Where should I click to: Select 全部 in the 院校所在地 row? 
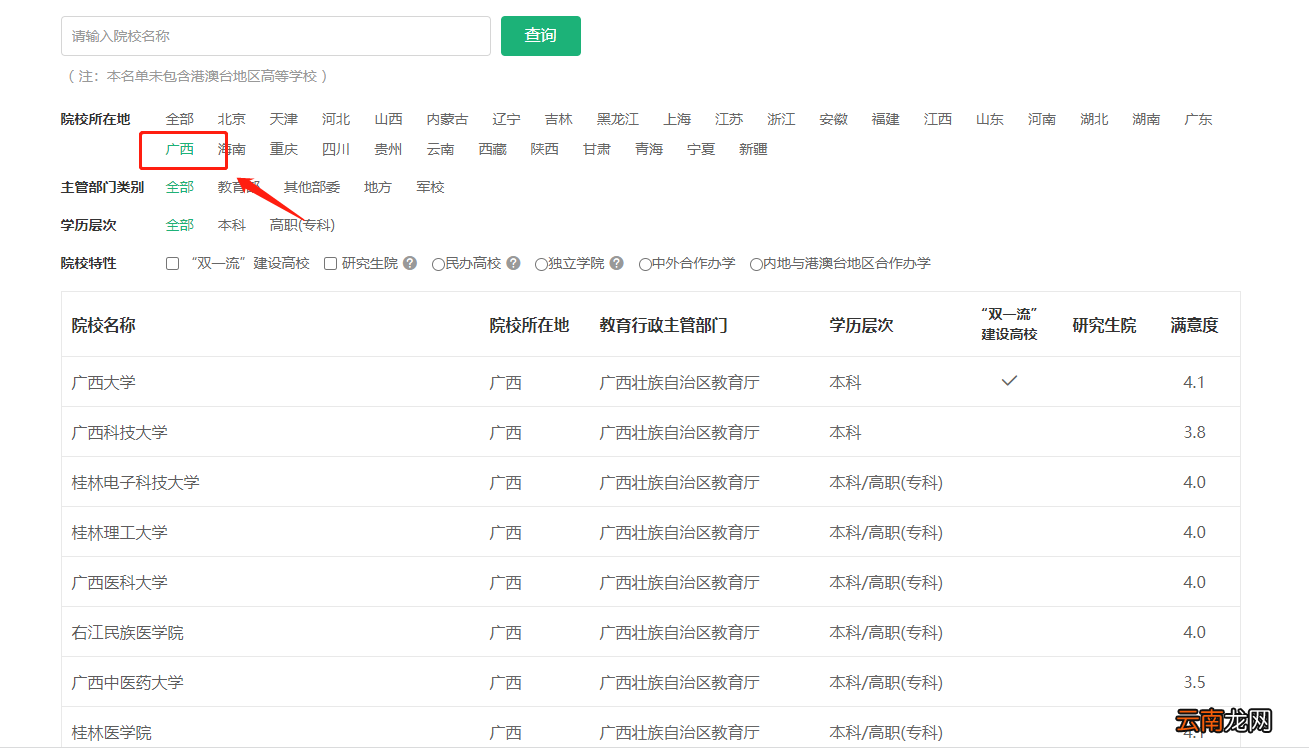coord(180,119)
